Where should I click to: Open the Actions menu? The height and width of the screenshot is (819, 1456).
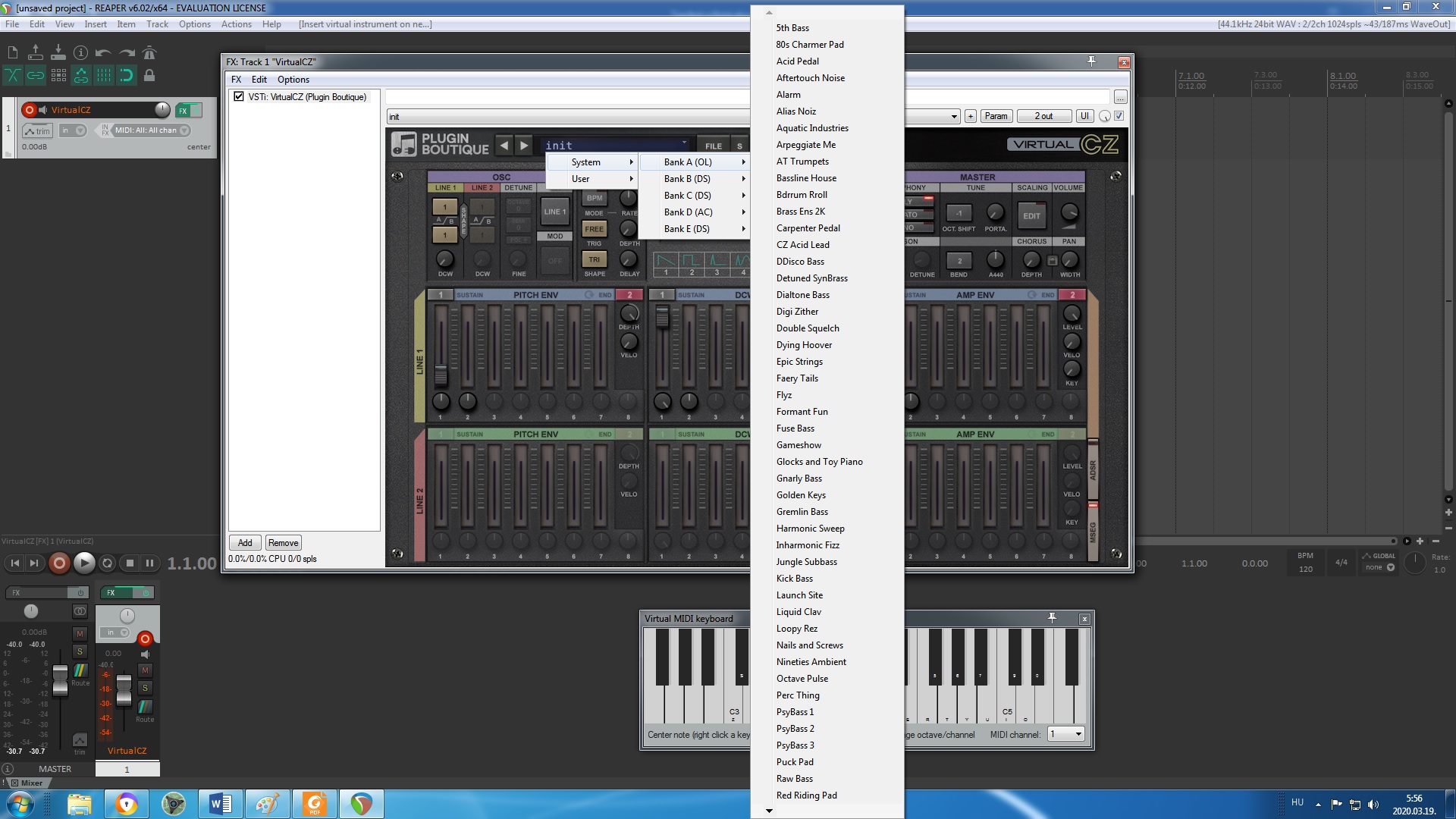pos(236,24)
